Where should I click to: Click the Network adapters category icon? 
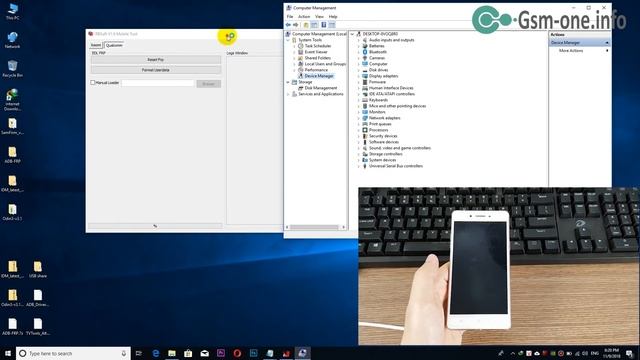(x=365, y=118)
